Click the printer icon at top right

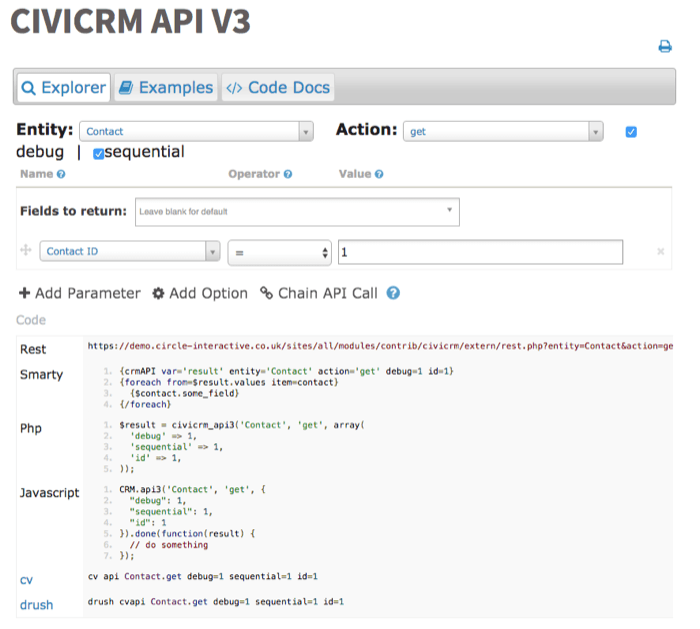coord(664,46)
